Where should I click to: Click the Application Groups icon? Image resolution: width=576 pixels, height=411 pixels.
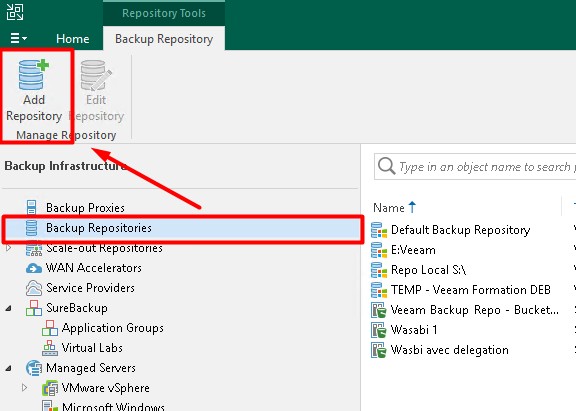click(x=50, y=328)
